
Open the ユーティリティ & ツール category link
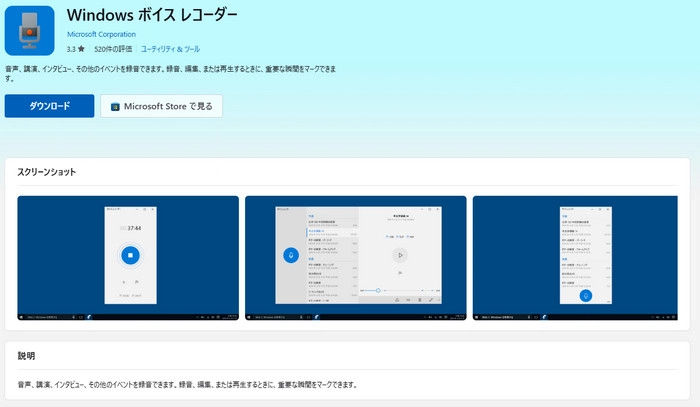(x=171, y=49)
